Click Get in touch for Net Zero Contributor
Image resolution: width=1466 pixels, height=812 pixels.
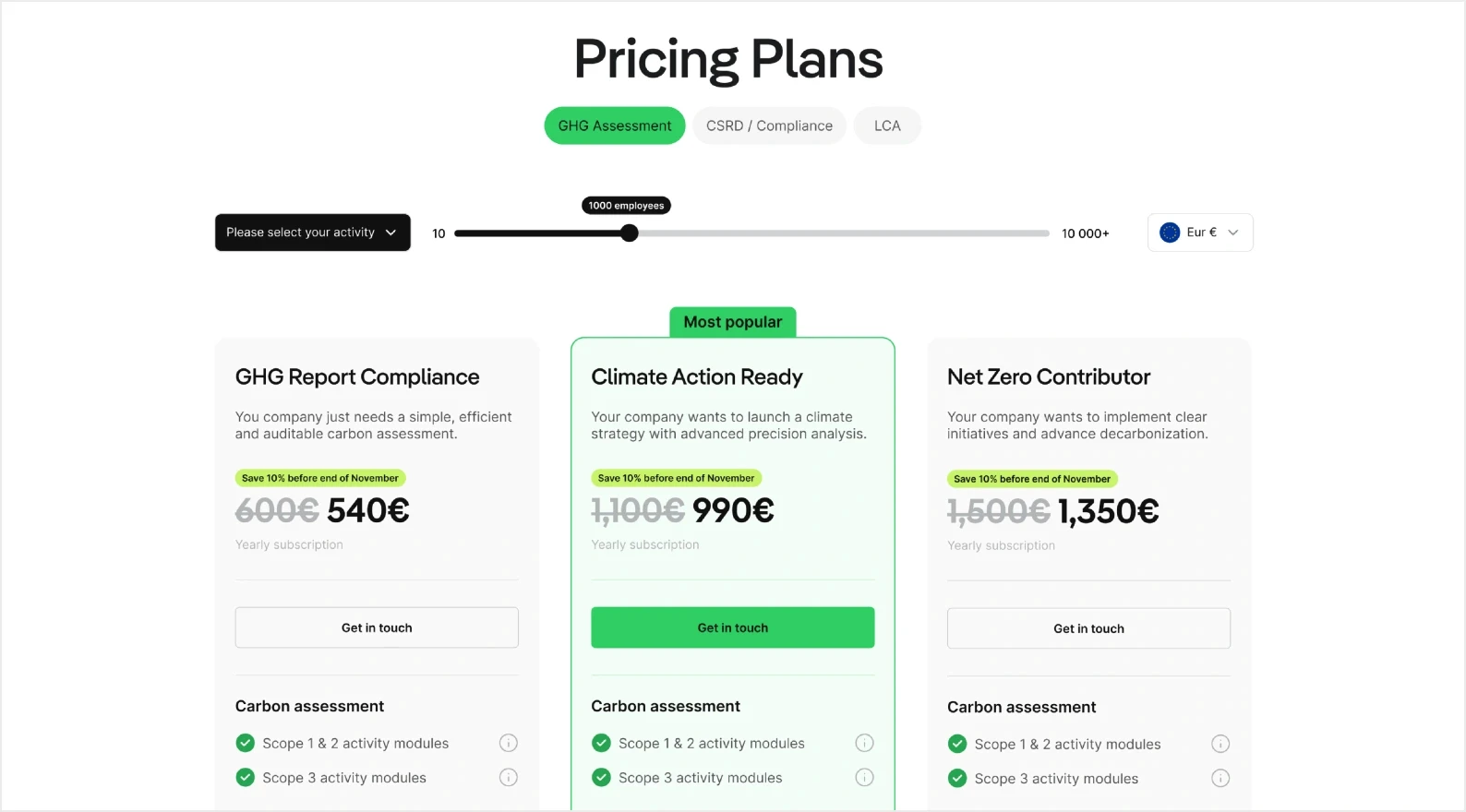(x=1088, y=628)
